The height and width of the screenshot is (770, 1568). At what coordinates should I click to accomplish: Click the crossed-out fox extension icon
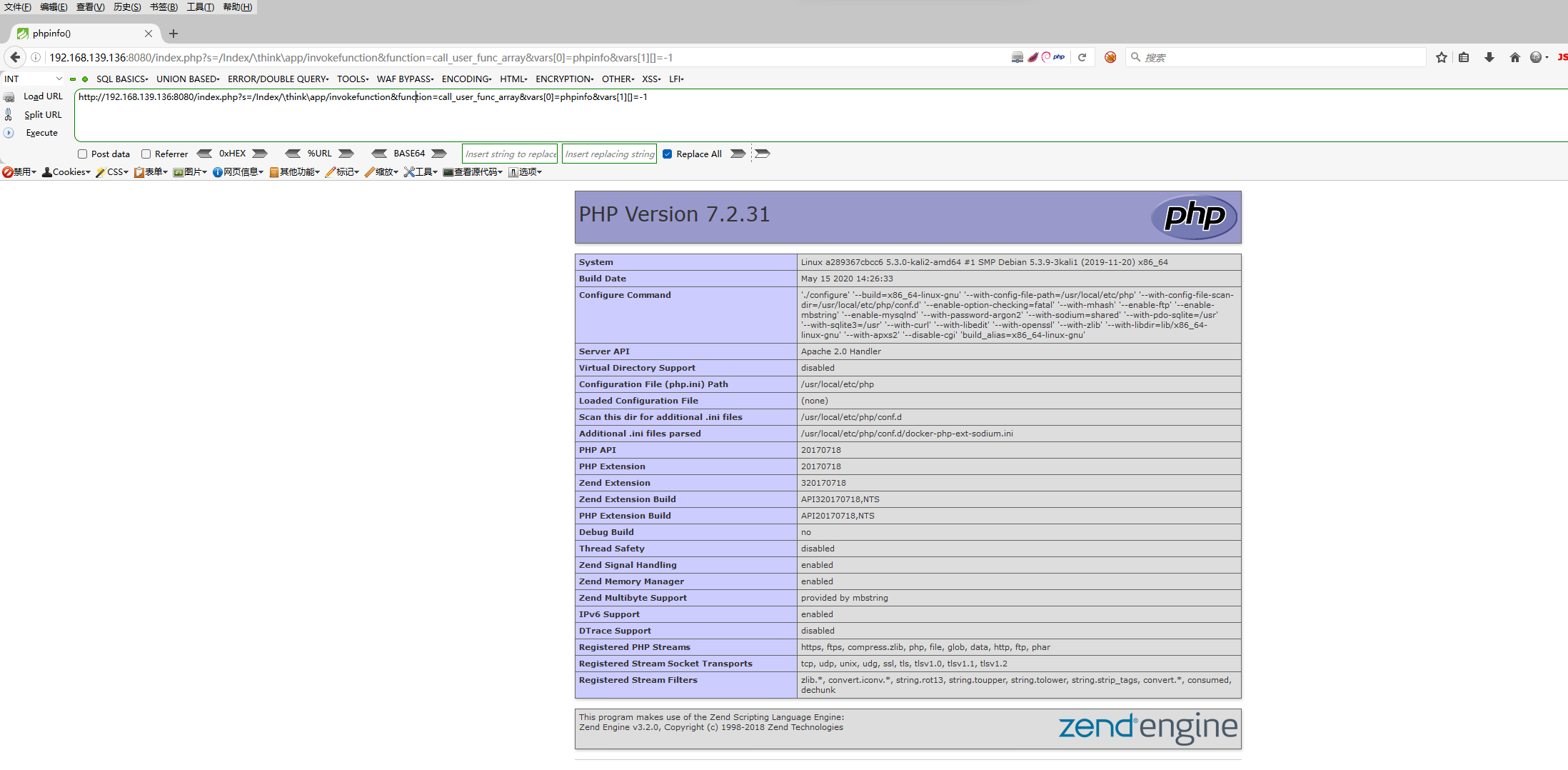(x=1110, y=57)
